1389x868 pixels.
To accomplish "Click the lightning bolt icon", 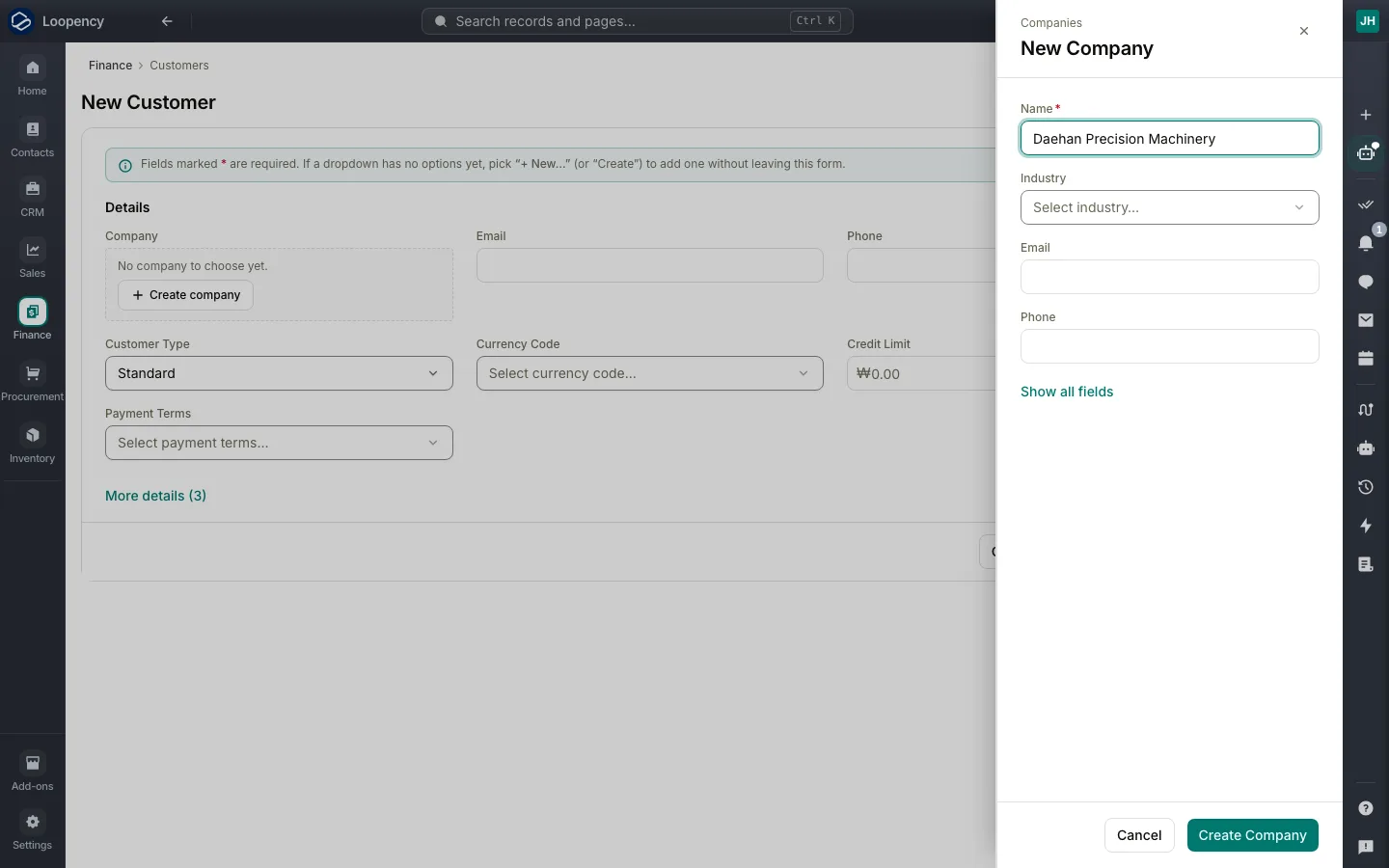I will [x=1366, y=526].
